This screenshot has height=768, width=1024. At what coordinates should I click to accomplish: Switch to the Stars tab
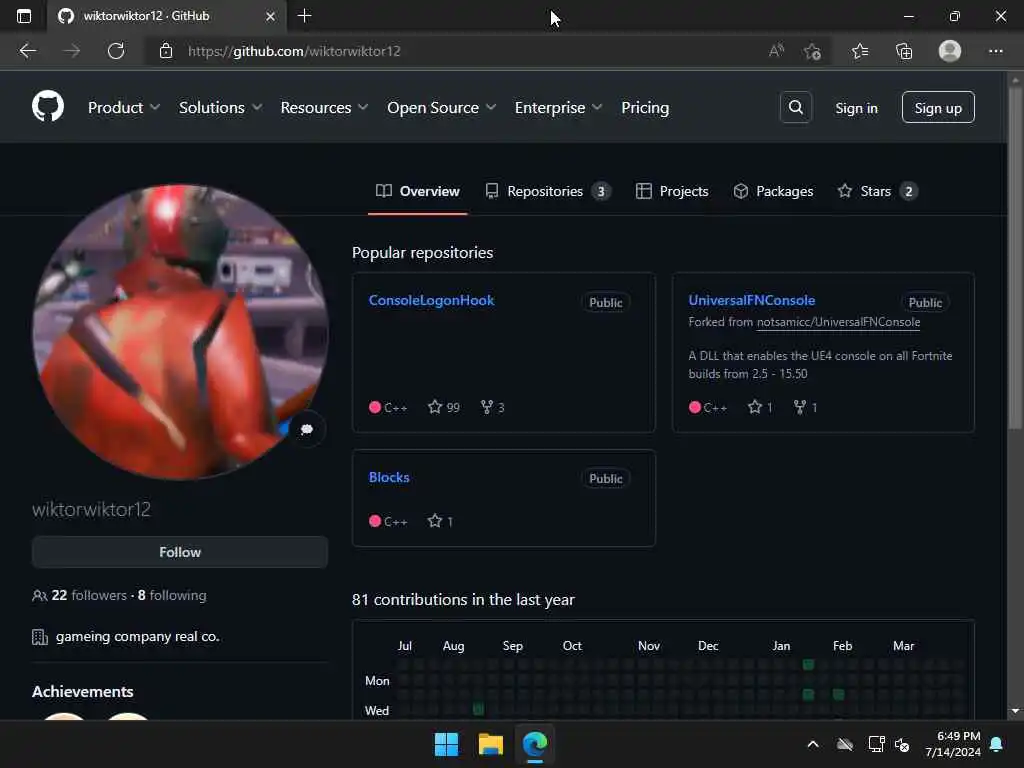tap(877, 191)
